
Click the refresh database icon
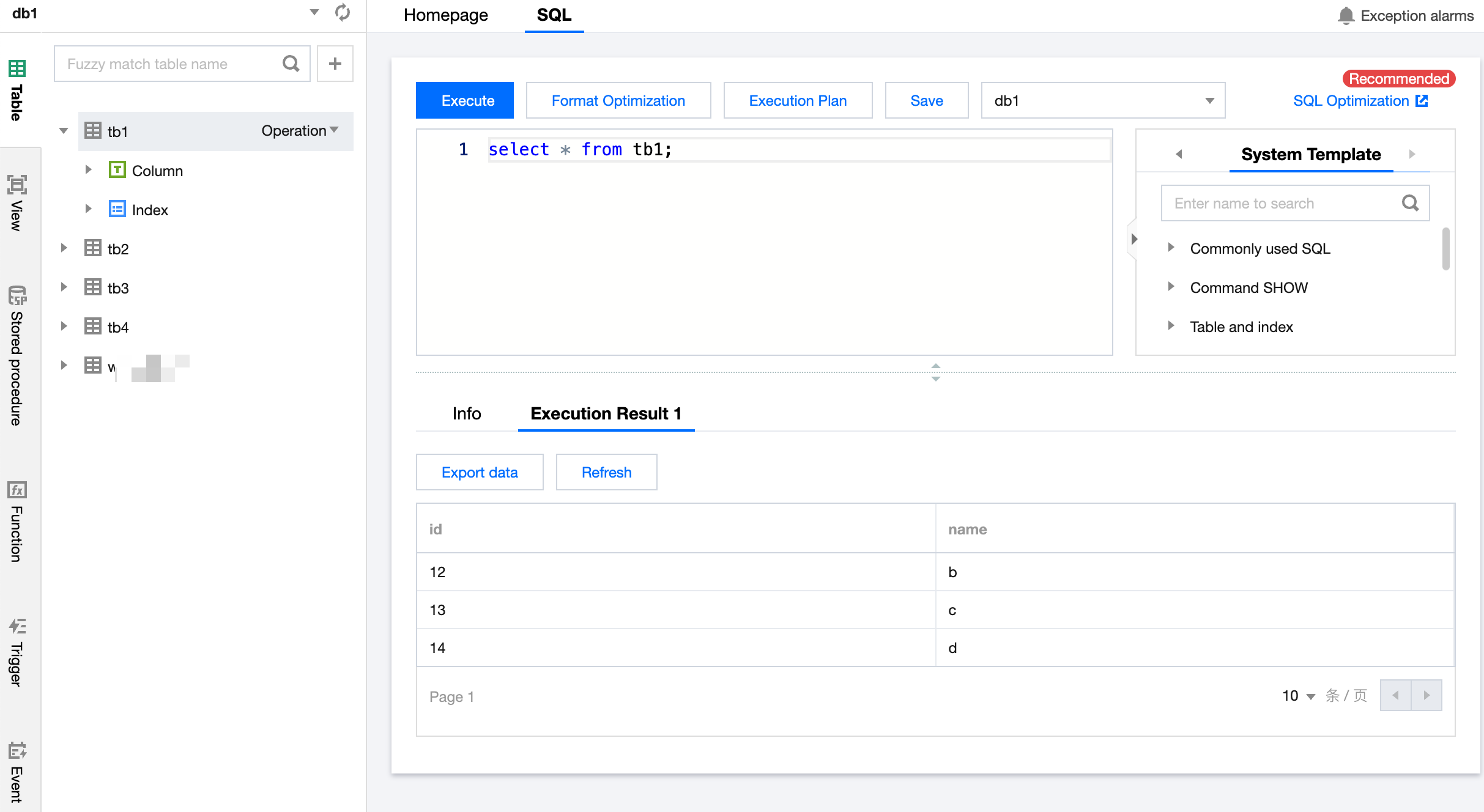point(343,12)
